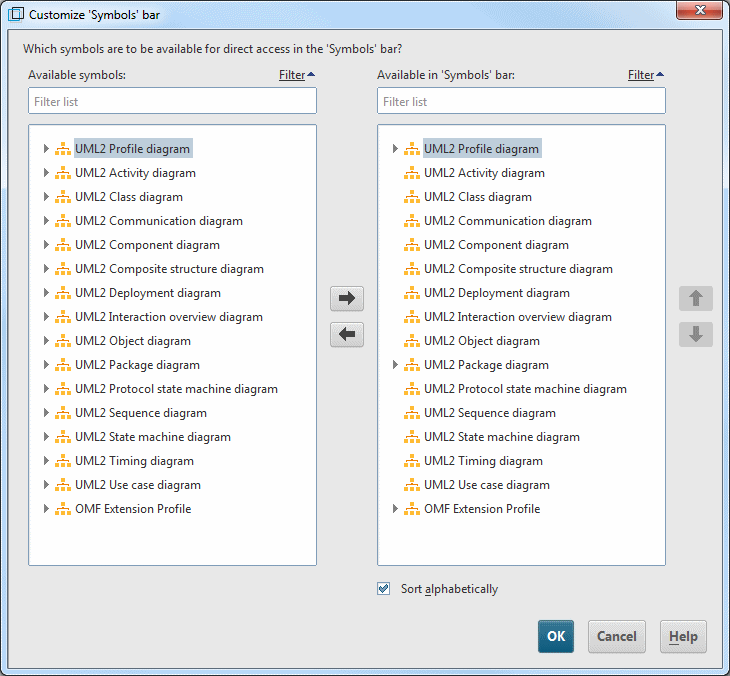Click UML2 Composite structure diagram icon in right list
The image size is (730, 676).
tap(412, 269)
